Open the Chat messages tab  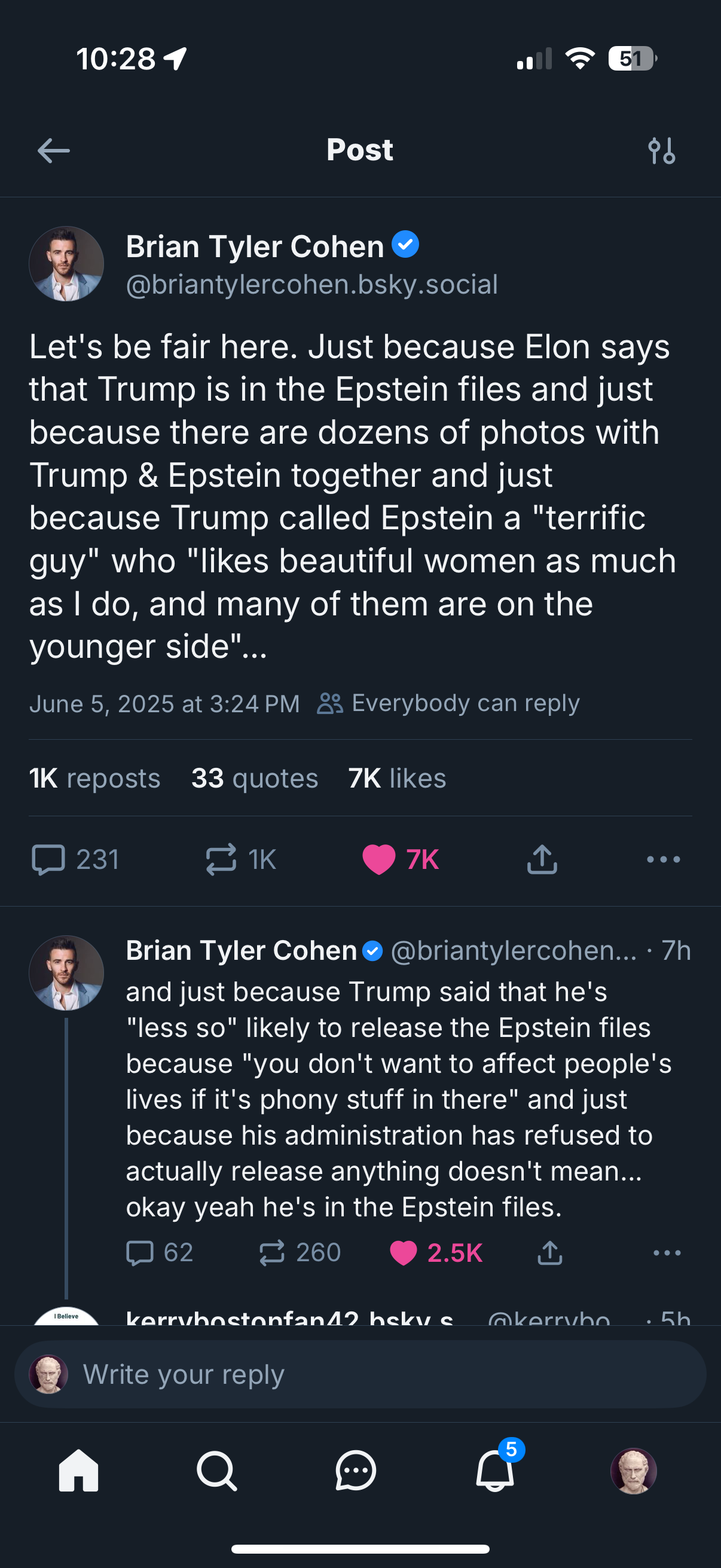click(356, 1471)
